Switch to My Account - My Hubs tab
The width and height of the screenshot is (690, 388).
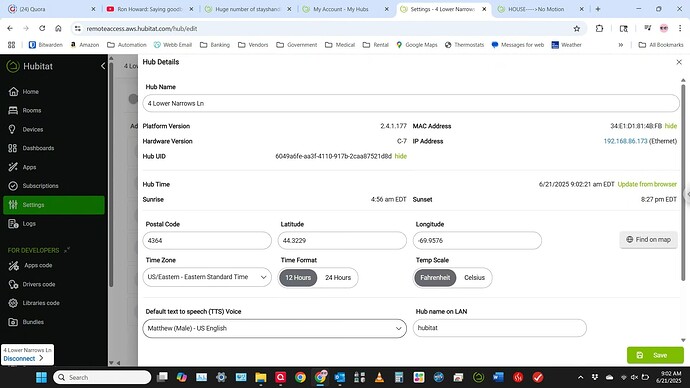(345, 9)
